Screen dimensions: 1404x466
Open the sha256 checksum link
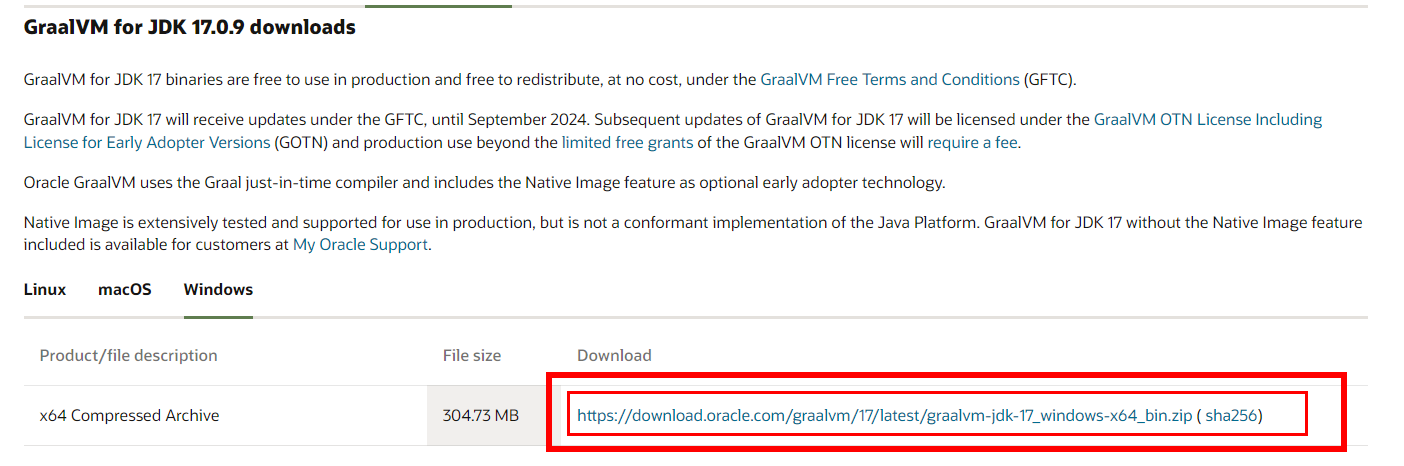[x=1231, y=415]
